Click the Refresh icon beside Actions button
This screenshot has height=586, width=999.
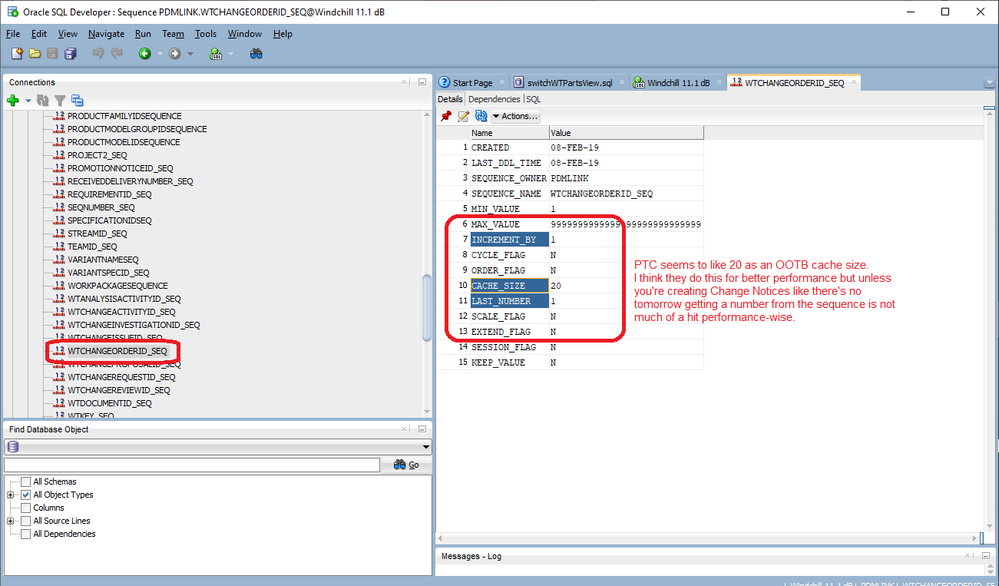[480, 116]
